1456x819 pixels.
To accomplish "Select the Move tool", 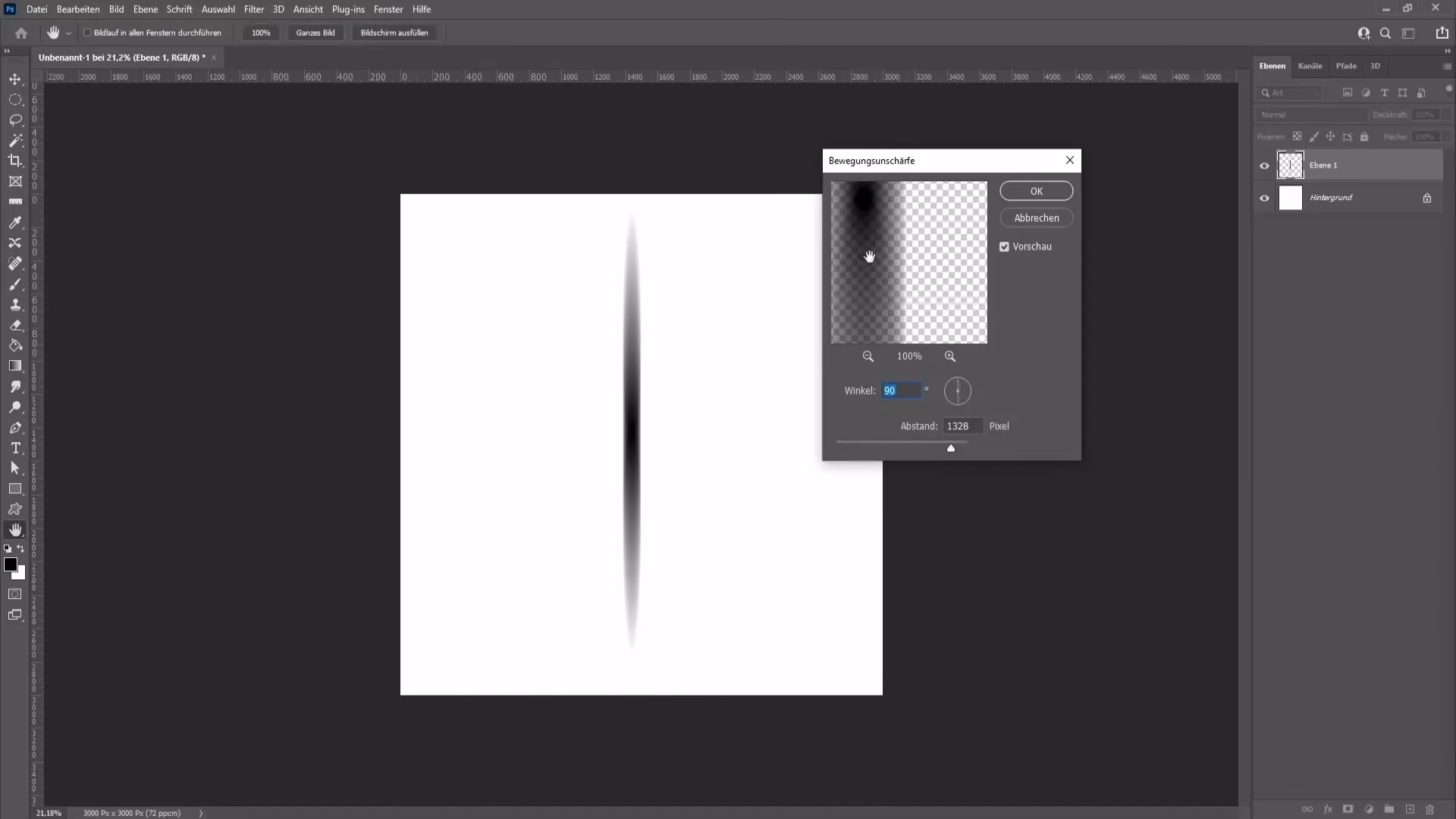I will point(15,79).
